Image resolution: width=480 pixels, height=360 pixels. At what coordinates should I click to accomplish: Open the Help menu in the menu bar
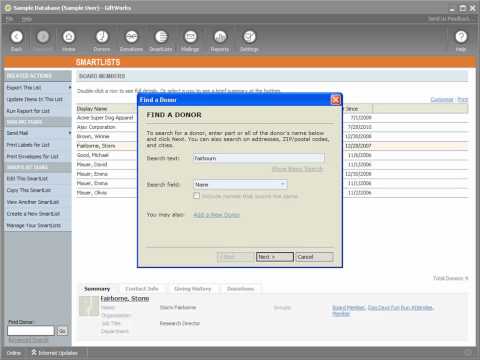(x=26, y=19)
